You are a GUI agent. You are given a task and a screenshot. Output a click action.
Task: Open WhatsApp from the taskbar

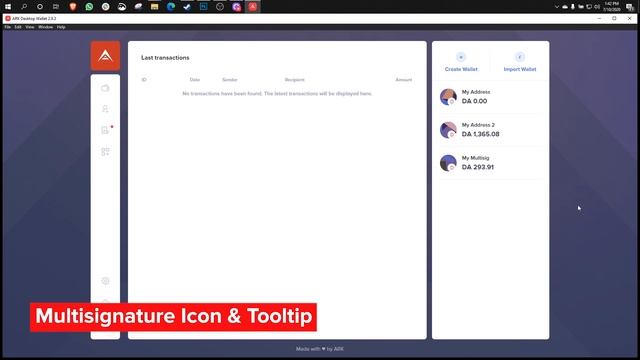pyautogui.click(x=89, y=7)
